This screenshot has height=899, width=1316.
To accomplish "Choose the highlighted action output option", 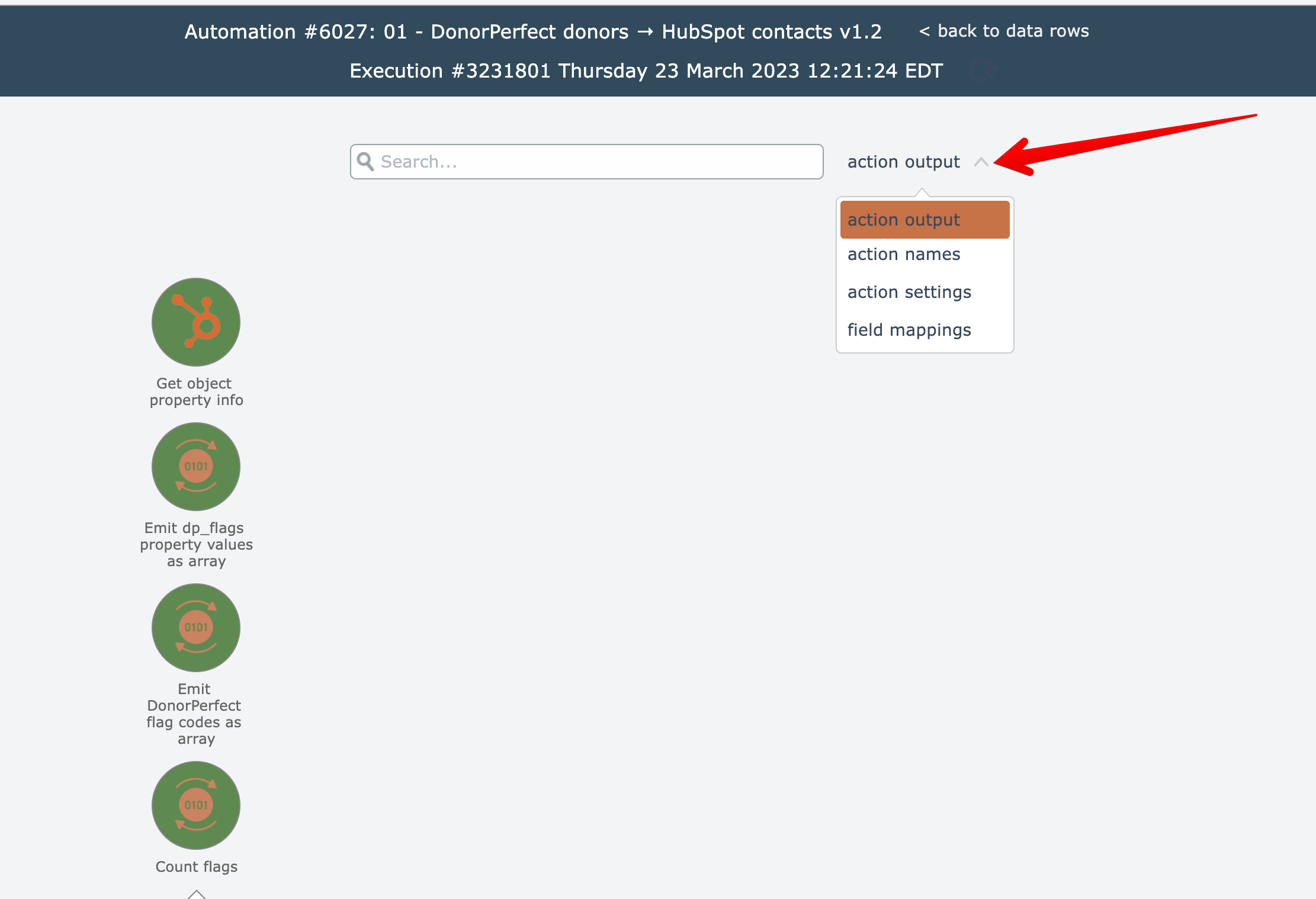I will (924, 220).
